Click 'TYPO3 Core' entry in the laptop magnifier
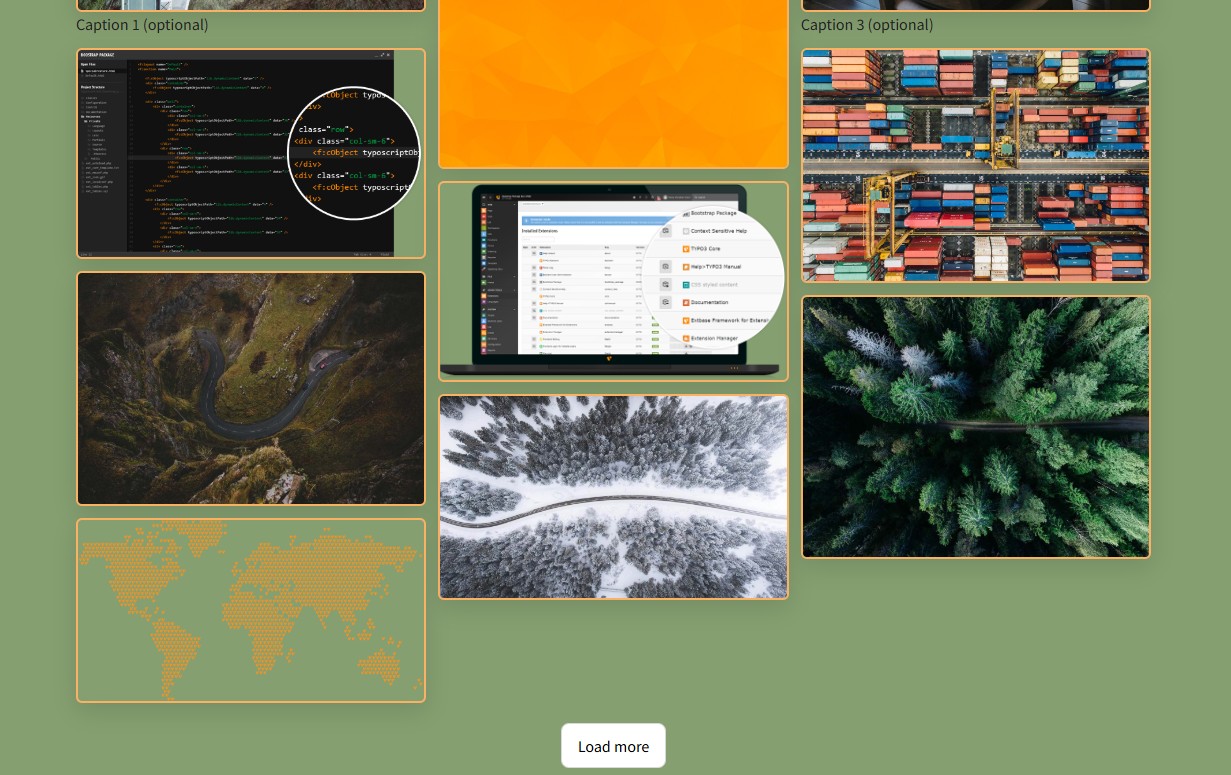Viewport: 1231px width, 775px height. [x=705, y=249]
